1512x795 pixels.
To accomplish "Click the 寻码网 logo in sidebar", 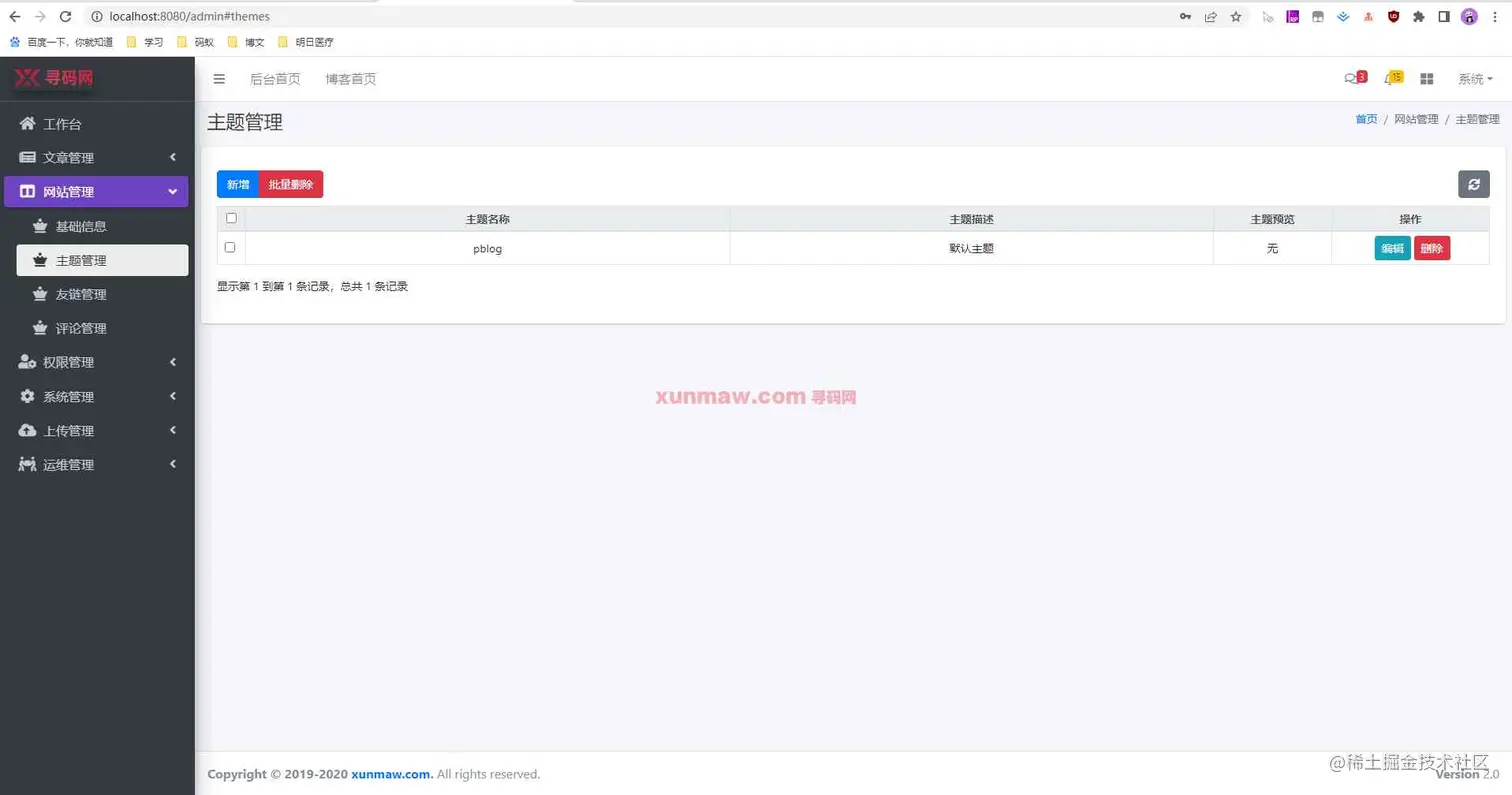I will point(54,78).
